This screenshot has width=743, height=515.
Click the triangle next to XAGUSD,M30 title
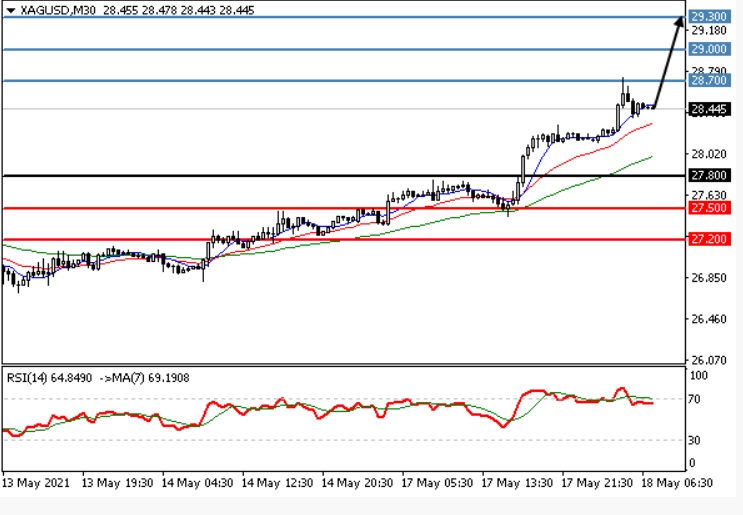[x=10, y=10]
